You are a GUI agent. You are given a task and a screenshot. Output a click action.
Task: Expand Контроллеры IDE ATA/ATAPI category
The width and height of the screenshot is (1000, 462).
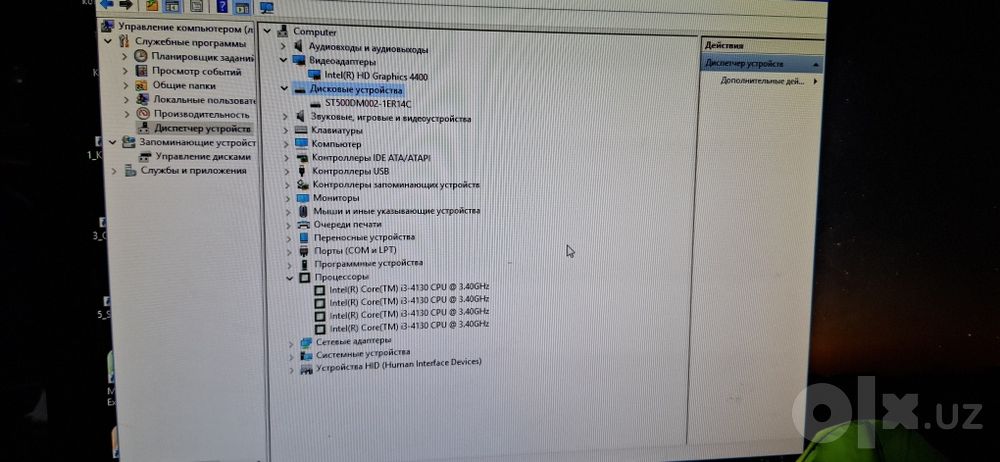pos(287,158)
